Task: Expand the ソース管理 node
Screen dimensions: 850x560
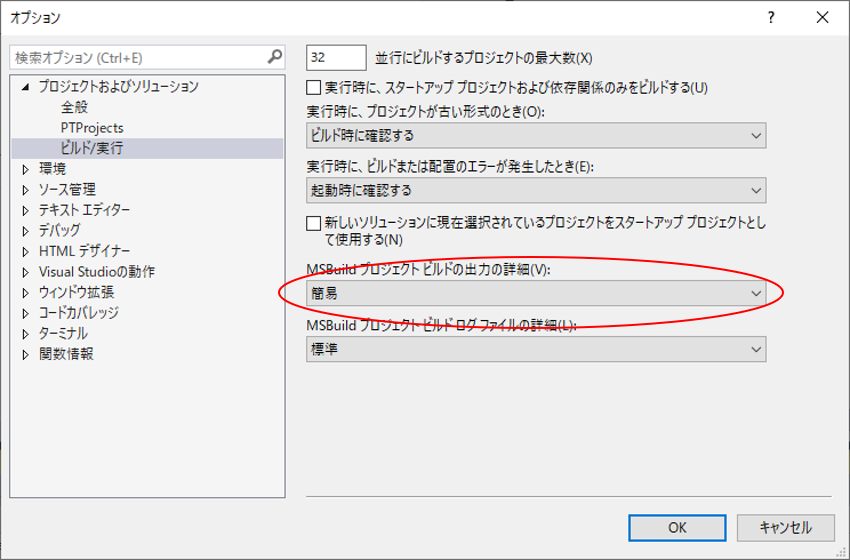Action: 26,190
